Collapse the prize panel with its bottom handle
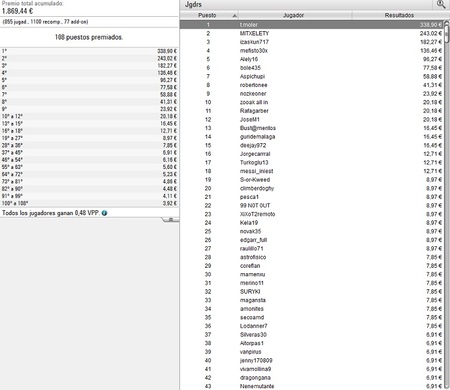The width and height of the screenshot is (450, 390). click(171, 219)
